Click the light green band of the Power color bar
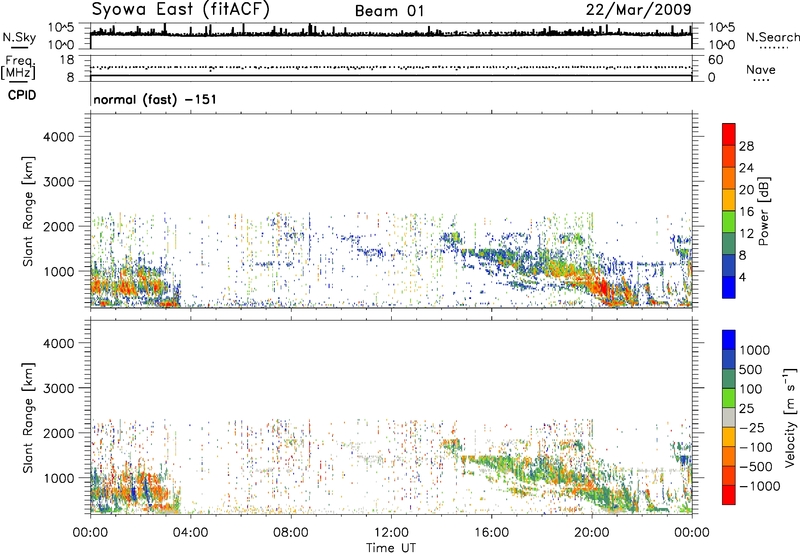This screenshot has height=554, width=800. click(729, 221)
